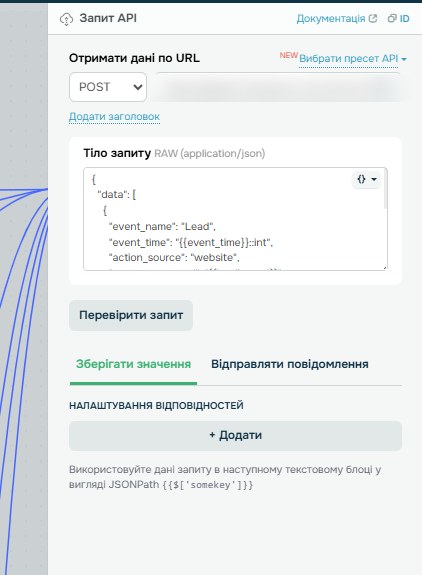
Task: Click the Запит API panel title
Action: [108, 18]
